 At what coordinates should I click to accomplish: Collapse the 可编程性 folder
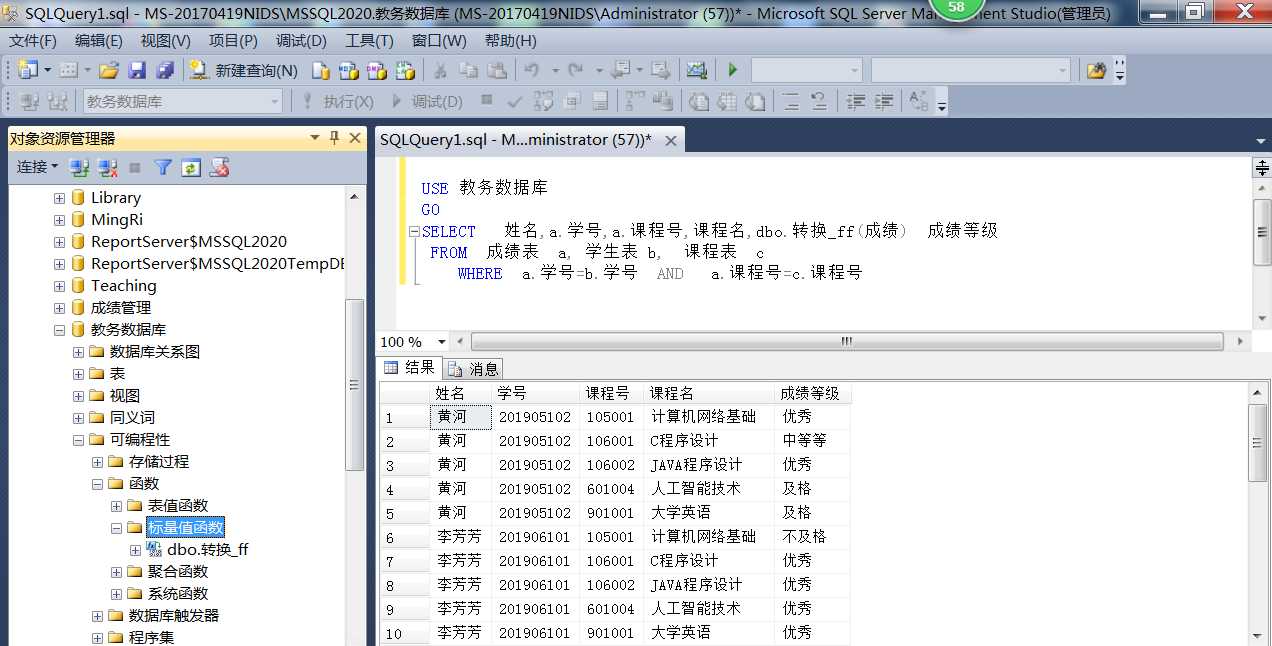click(79, 440)
